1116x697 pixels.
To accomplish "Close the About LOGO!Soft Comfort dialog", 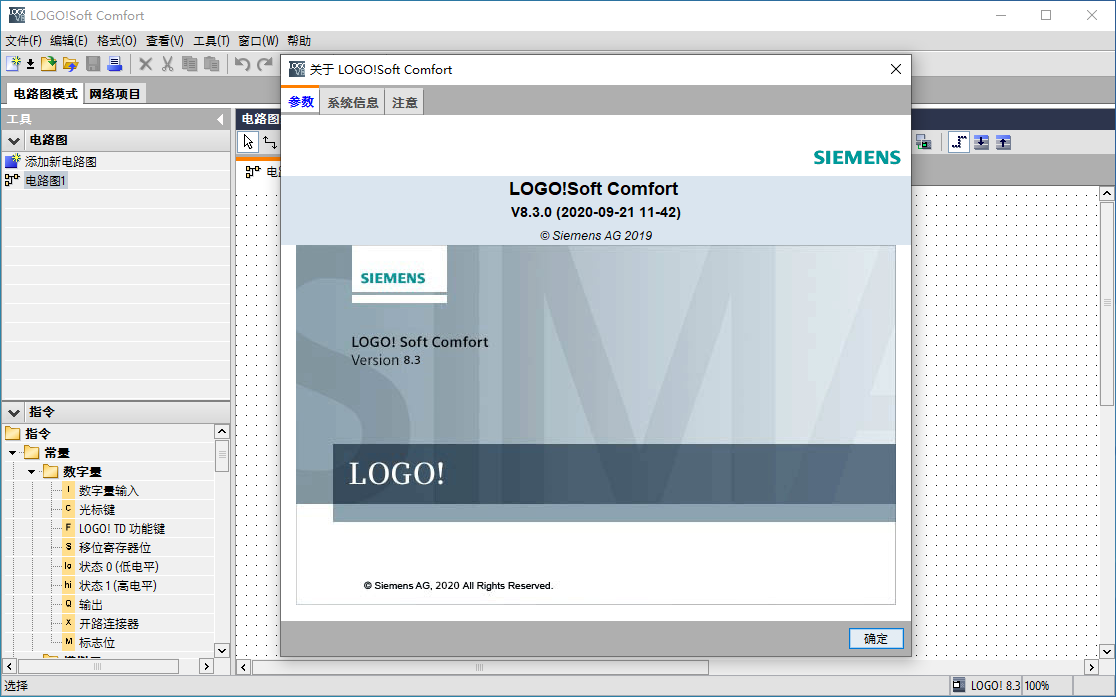I will click(896, 69).
